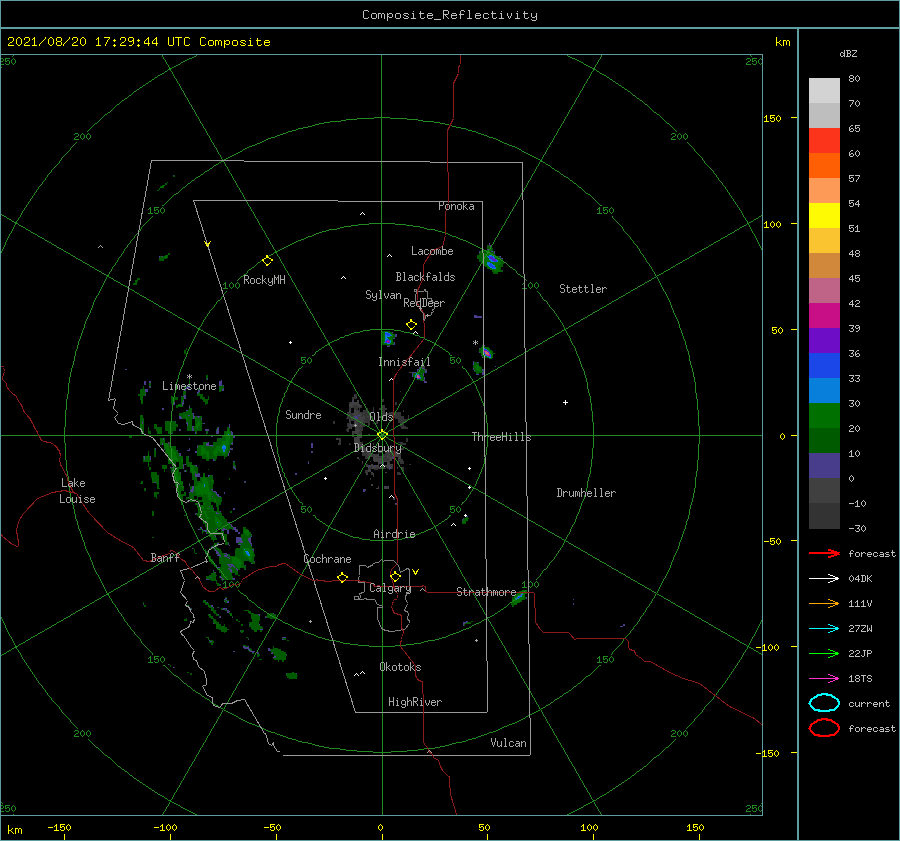This screenshot has width=900, height=841.
Task: Click the cyan 27ZW arrow icon
Action: tap(824, 629)
